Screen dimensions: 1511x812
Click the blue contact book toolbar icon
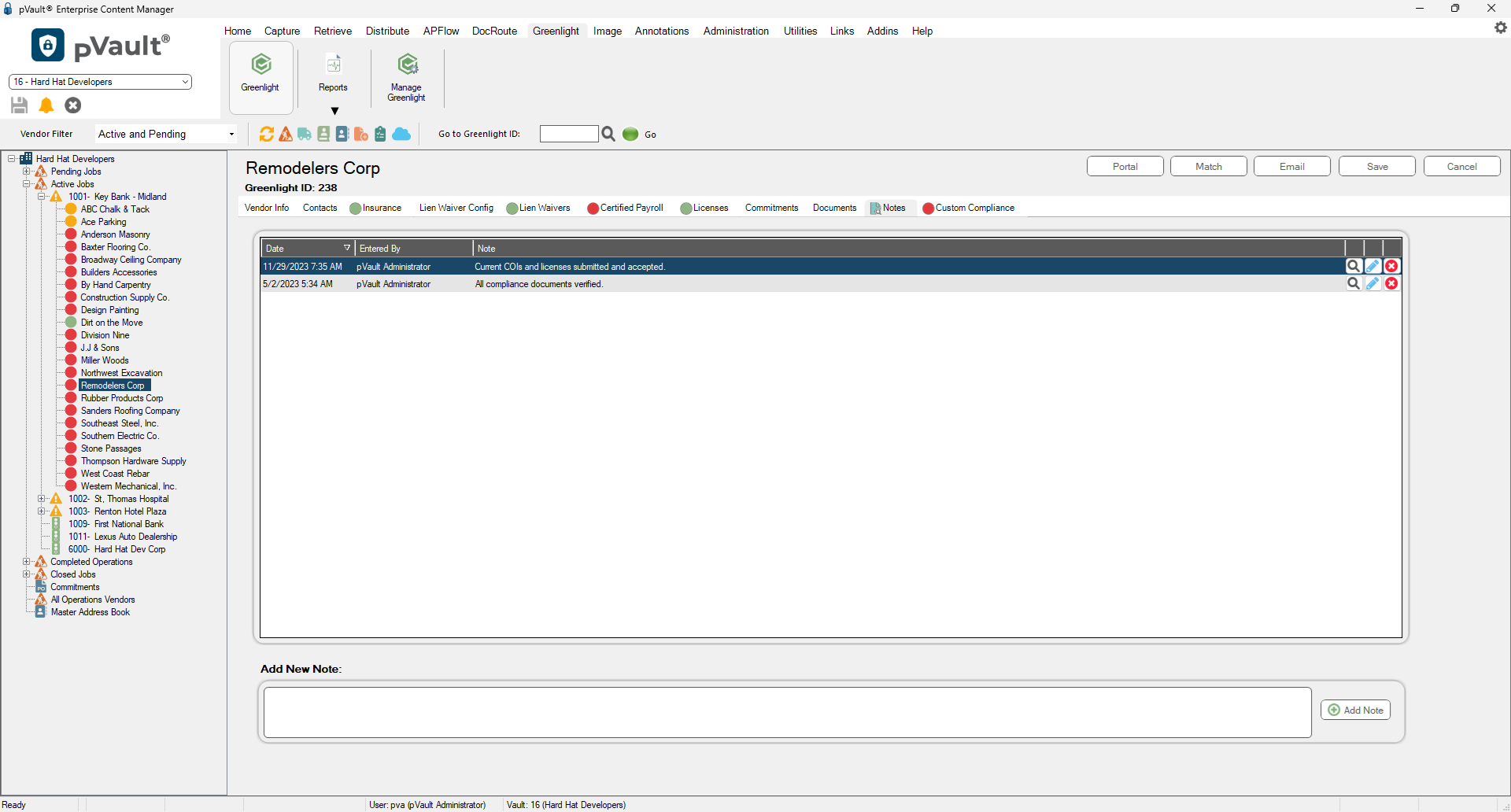342,135
